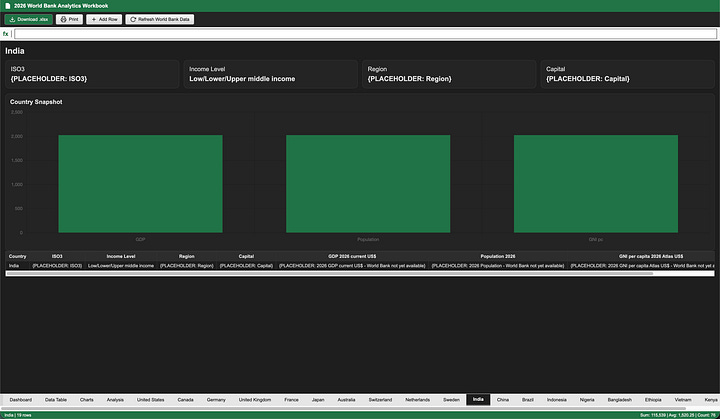Click the sheet tabs horizontal scrollbar
This screenshot has height=419, width=720.
point(344,408)
